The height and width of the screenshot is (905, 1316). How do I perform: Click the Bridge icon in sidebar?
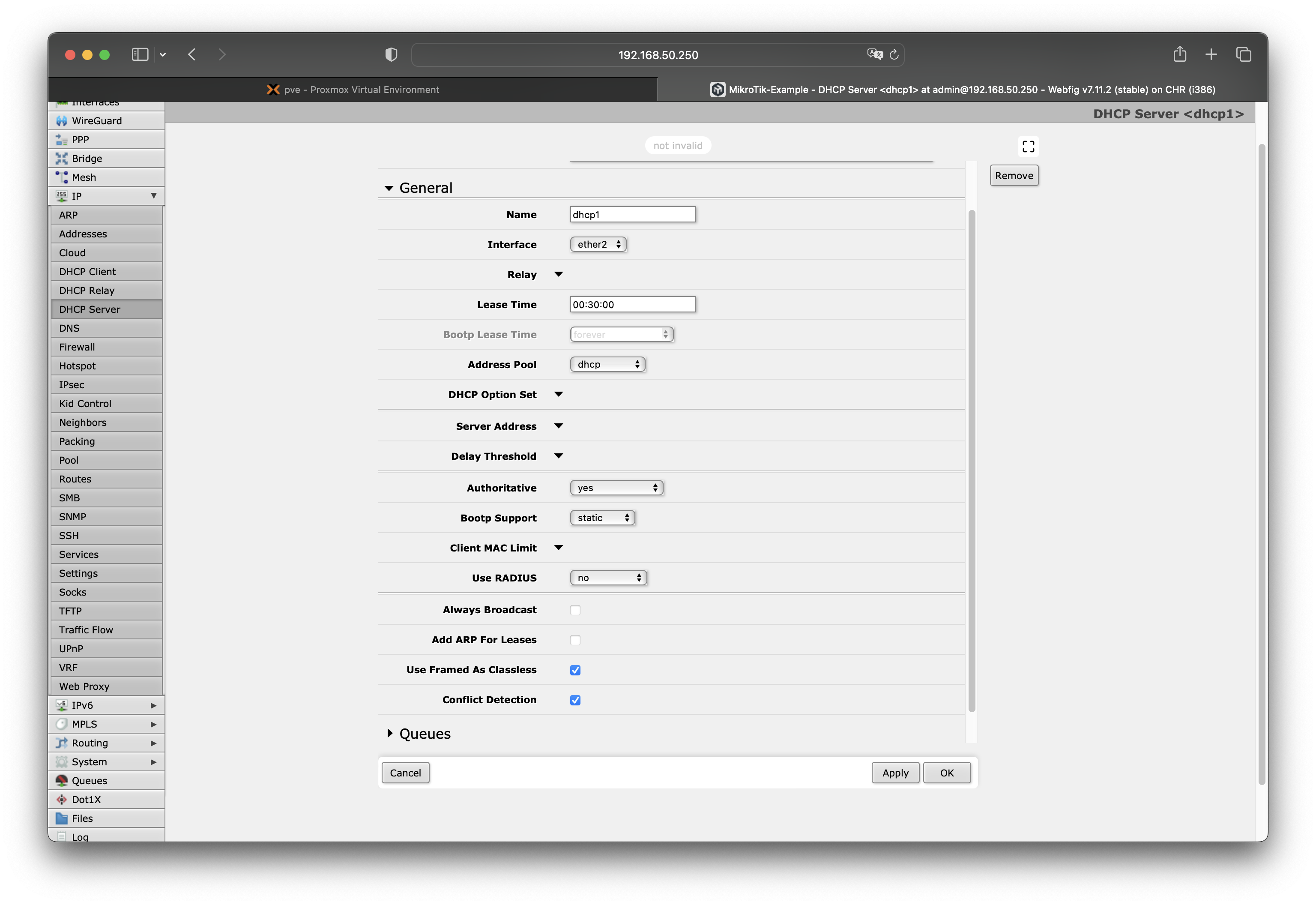point(61,159)
